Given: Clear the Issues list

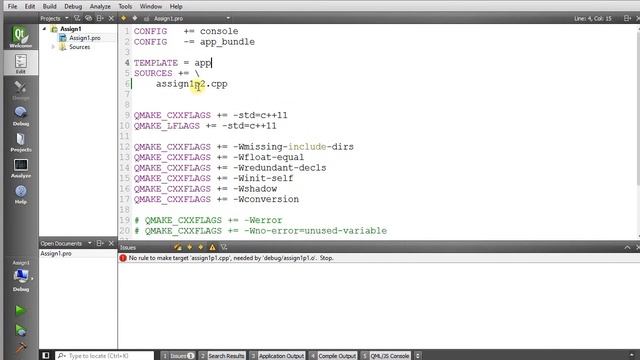Looking at the screenshot, I should [178, 247].
